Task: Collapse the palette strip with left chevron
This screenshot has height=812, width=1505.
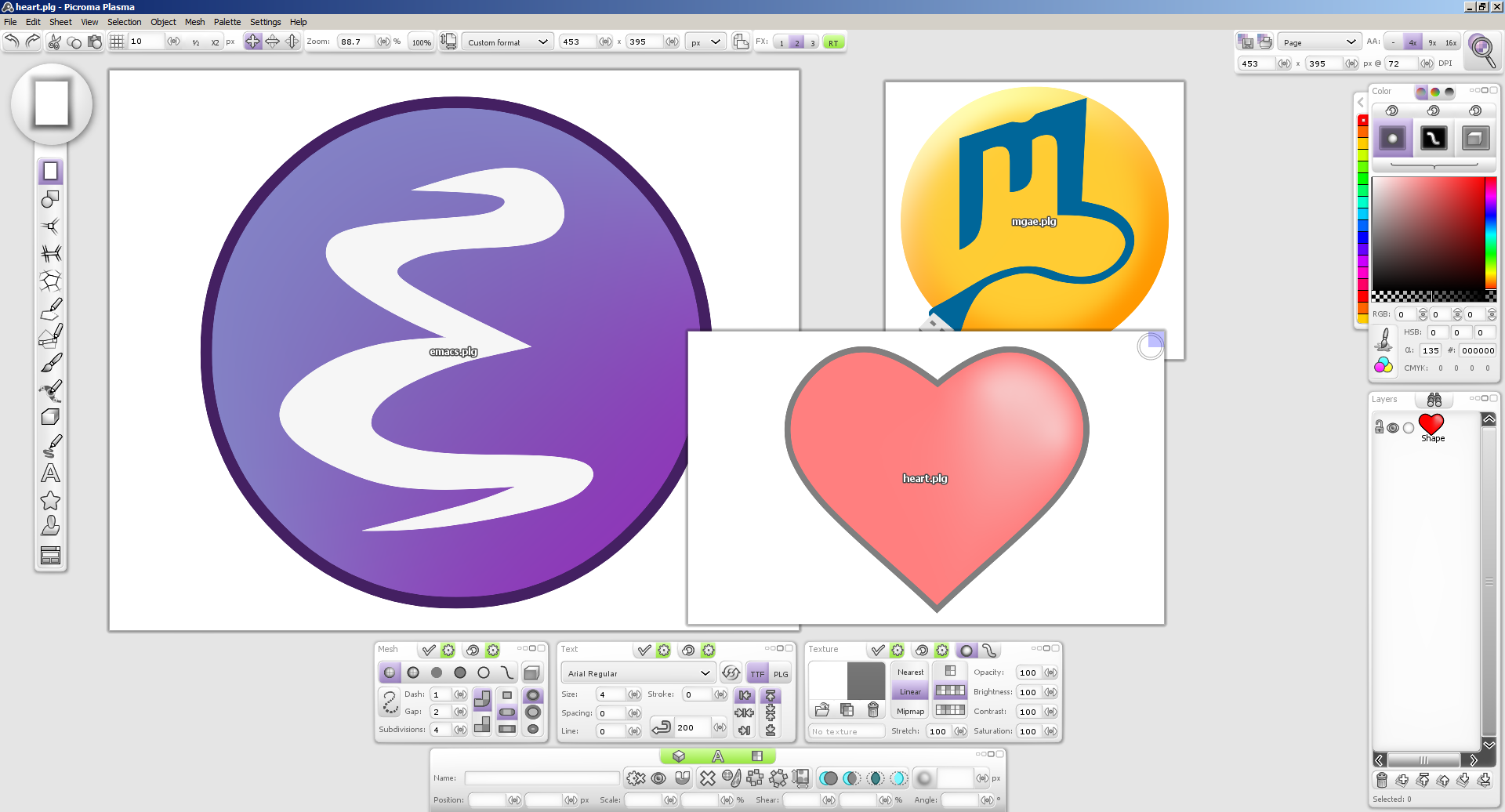Action: (x=1361, y=103)
